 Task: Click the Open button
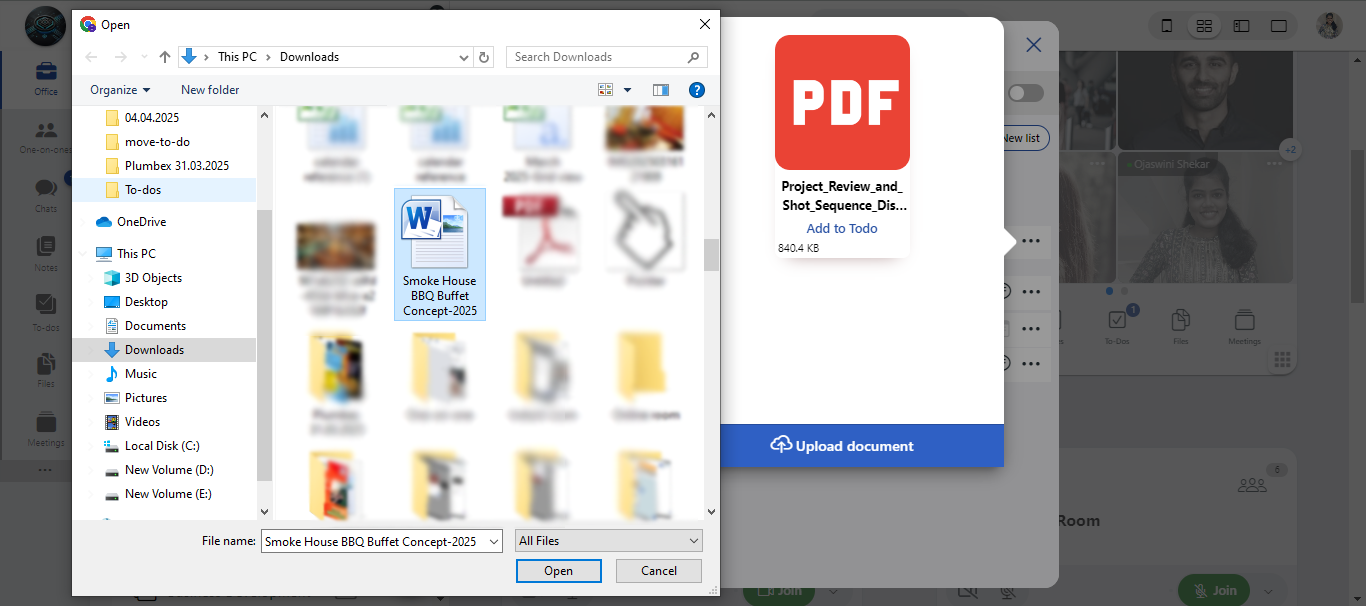click(x=558, y=571)
